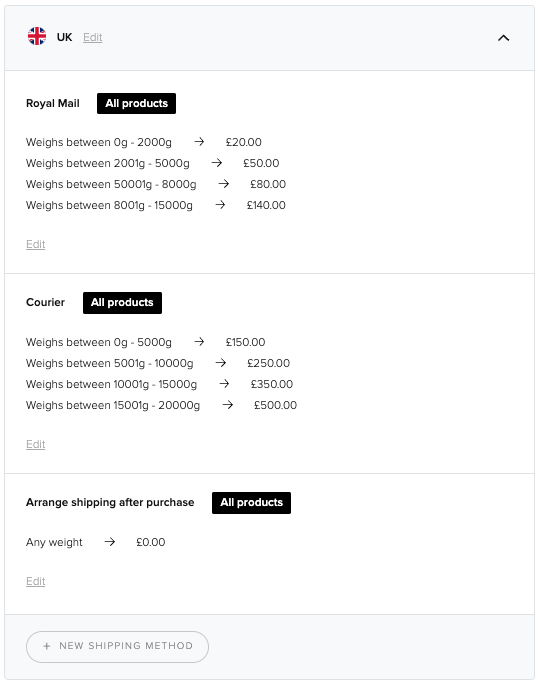Collapse the UK shipping zone section
The image size is (541, 685).
503,38
